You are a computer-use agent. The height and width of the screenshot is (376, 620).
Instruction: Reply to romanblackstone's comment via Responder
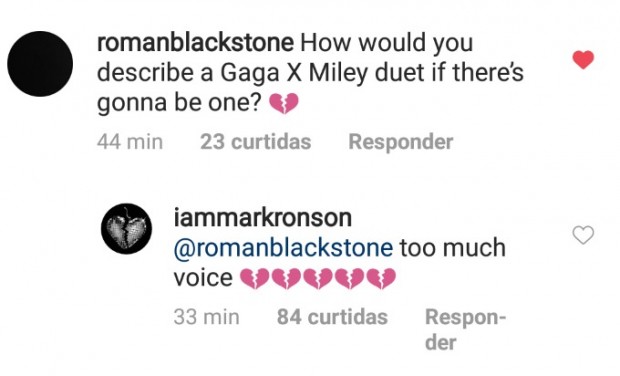[401, 142]
